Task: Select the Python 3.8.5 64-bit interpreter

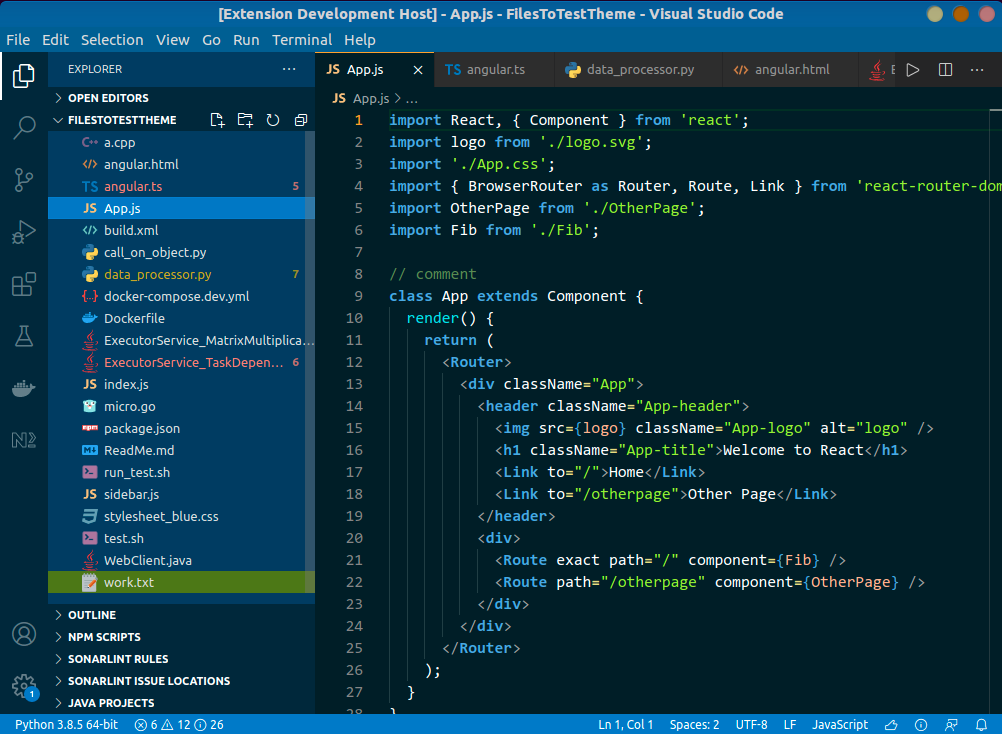Action: tap(66, 724)
